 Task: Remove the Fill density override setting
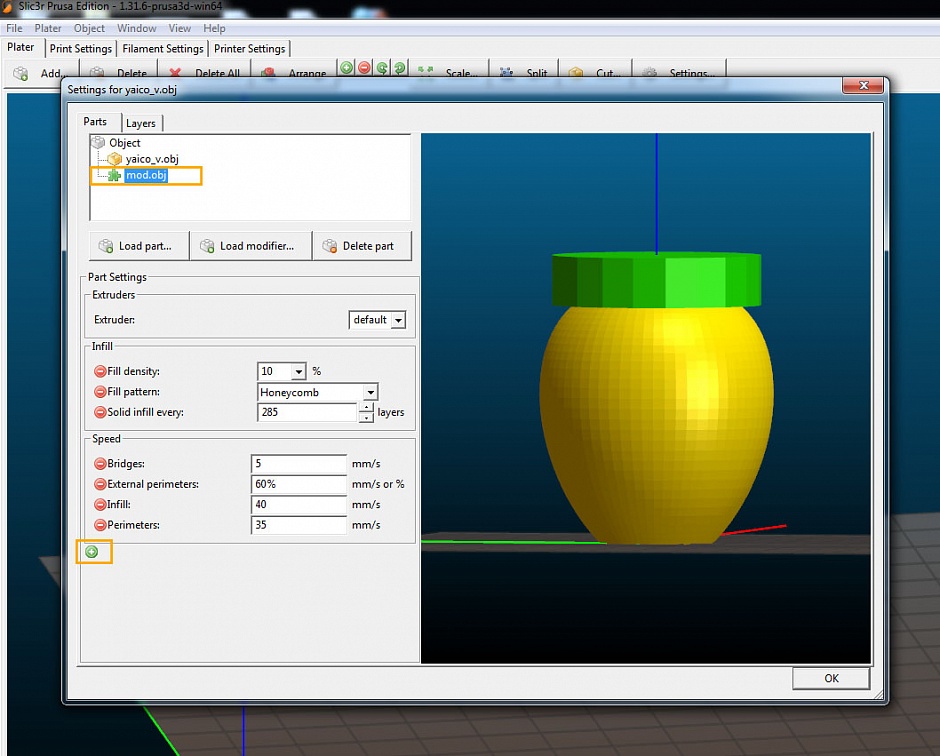tap(99, 371)
